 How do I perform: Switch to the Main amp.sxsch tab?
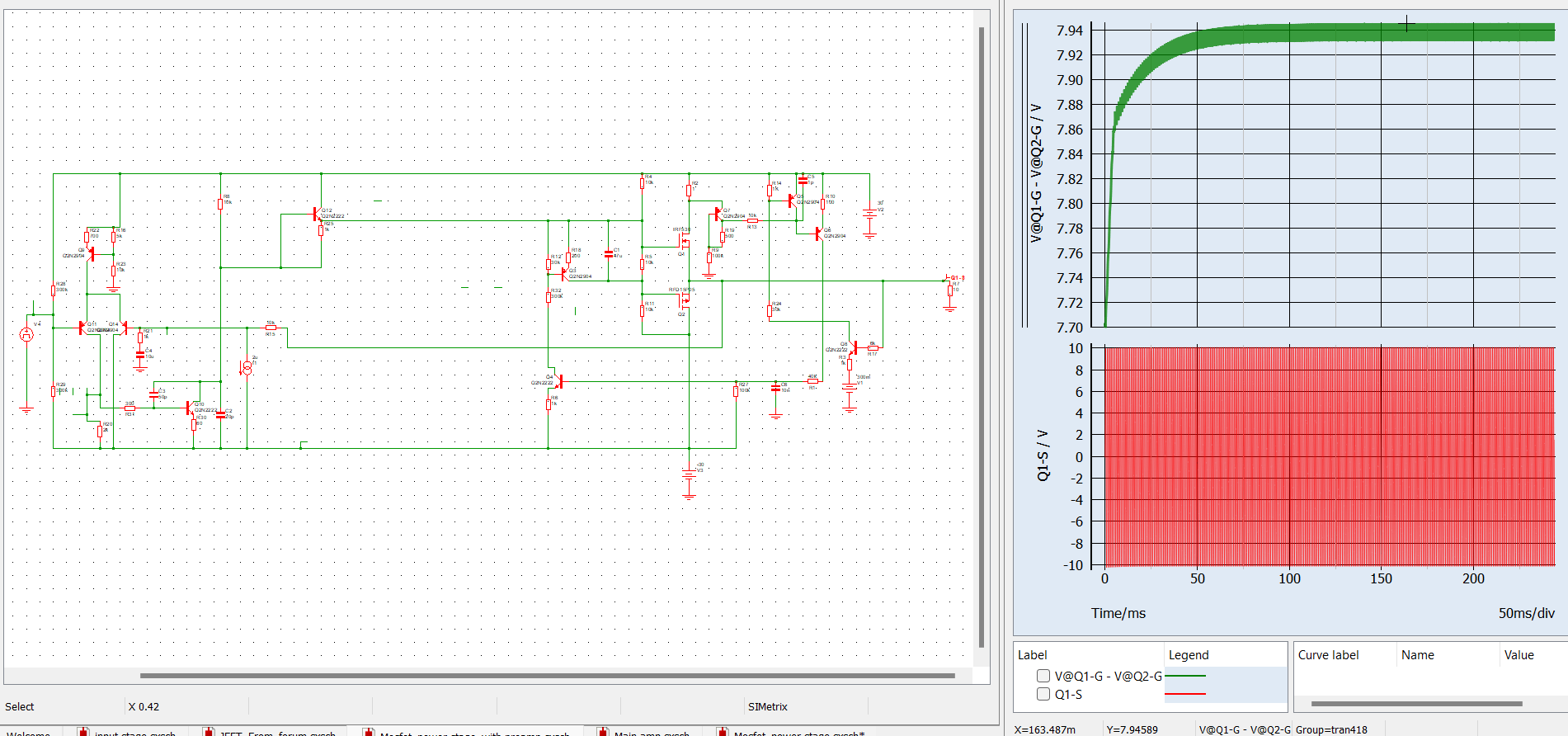pos(643,732)
